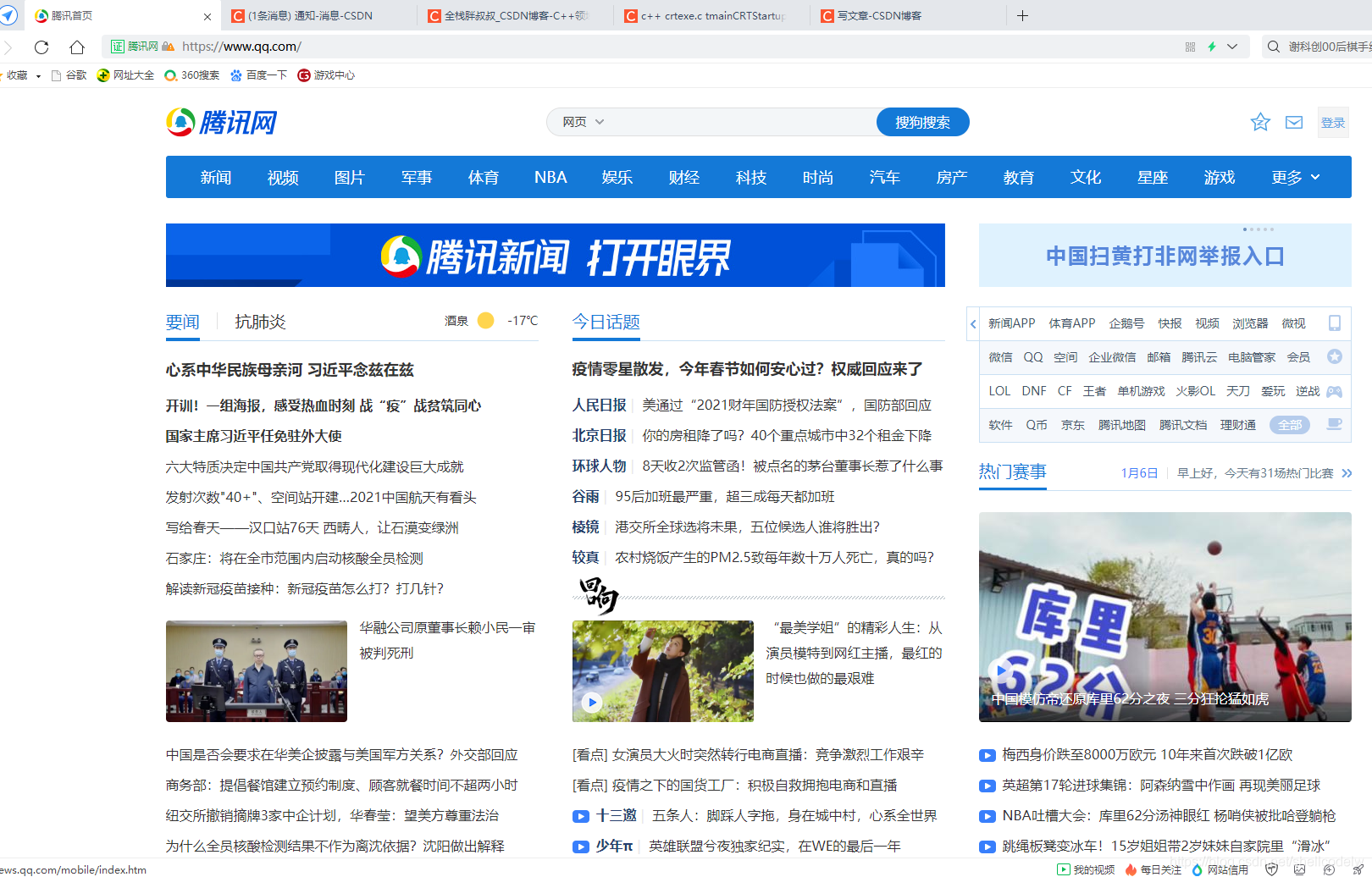Click the 搜狗搜索 button
Screen dimensions: 1372x877
click(922, 122)
